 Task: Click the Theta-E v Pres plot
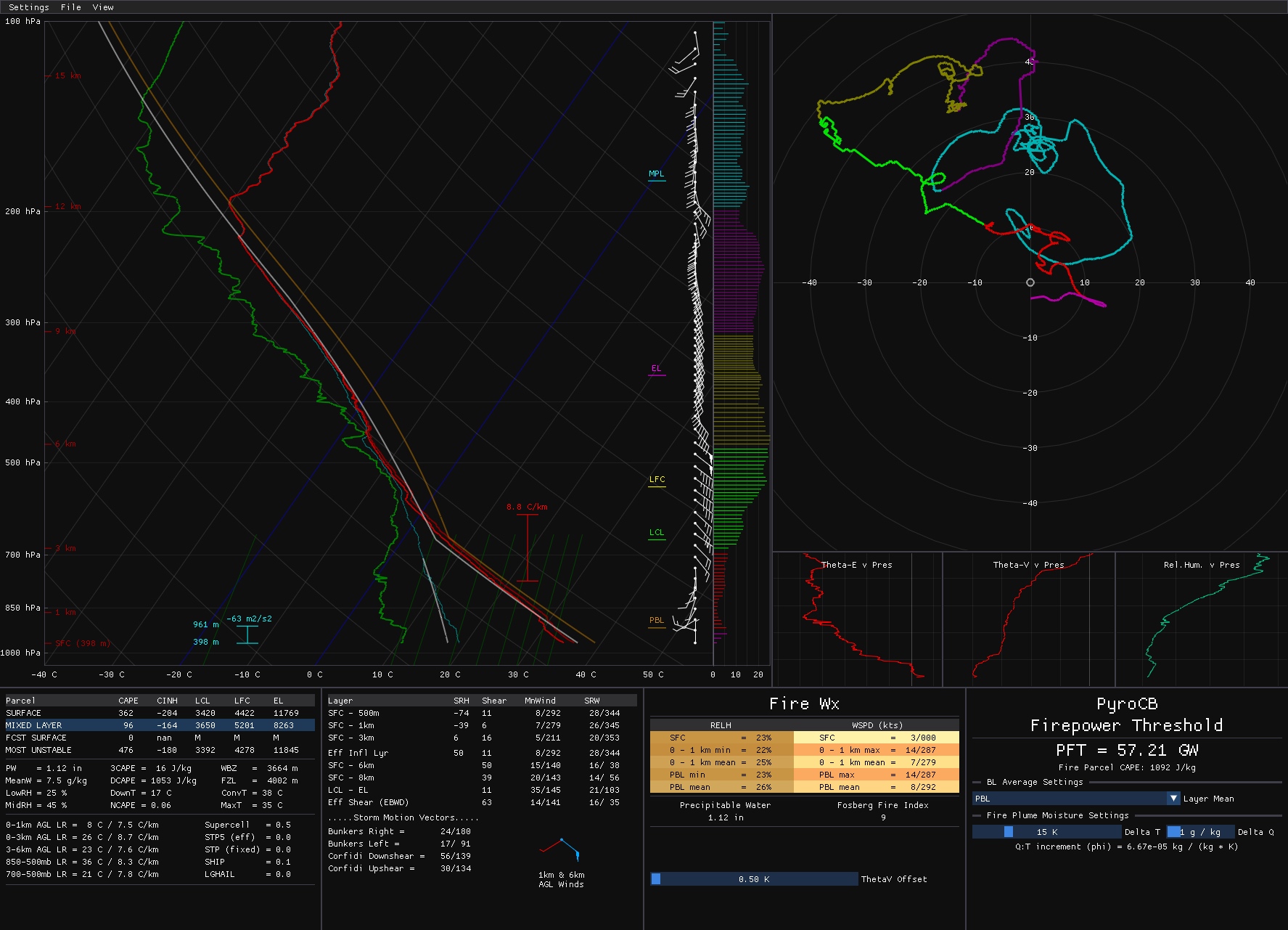tap(857, 619)
